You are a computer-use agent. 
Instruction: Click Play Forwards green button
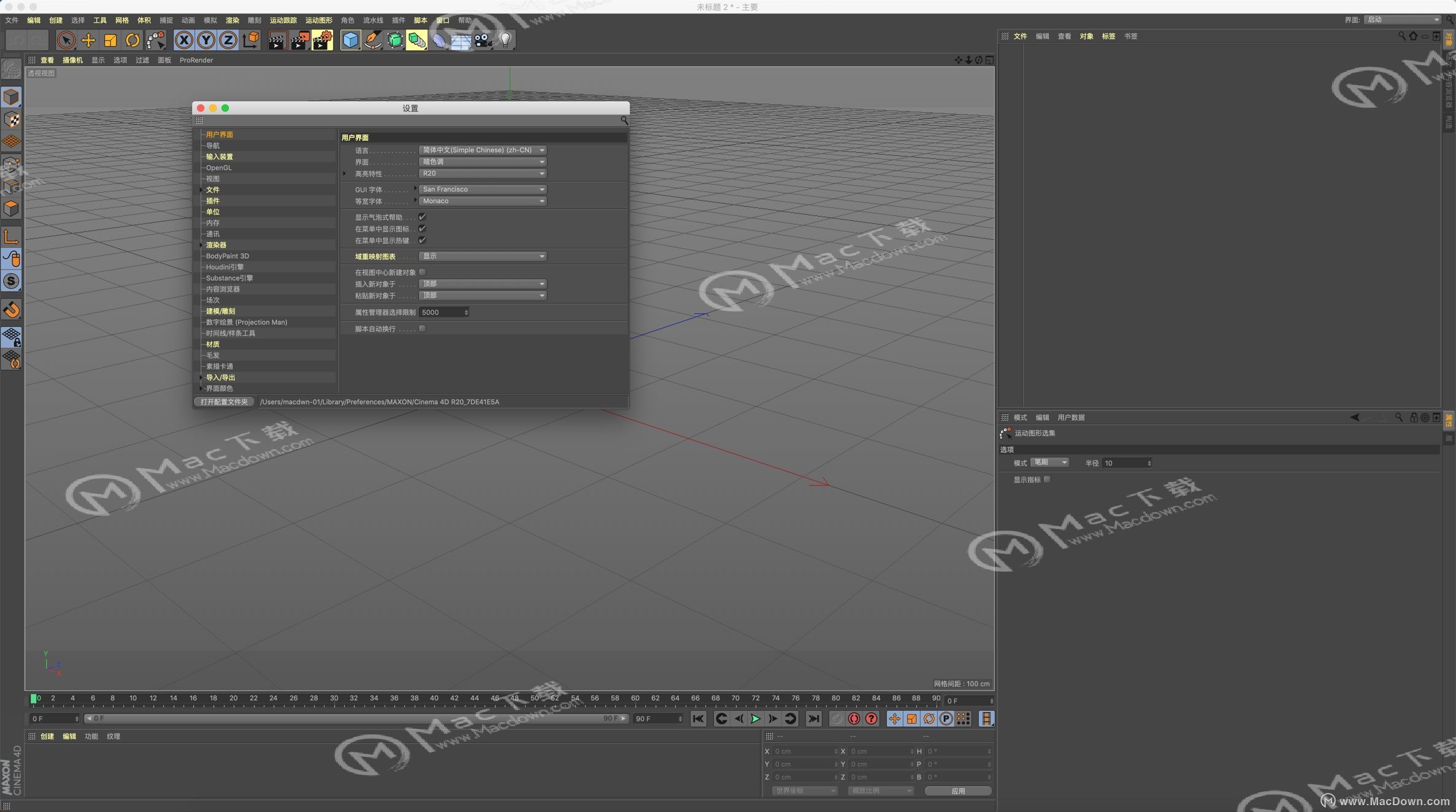click(756, 719)
